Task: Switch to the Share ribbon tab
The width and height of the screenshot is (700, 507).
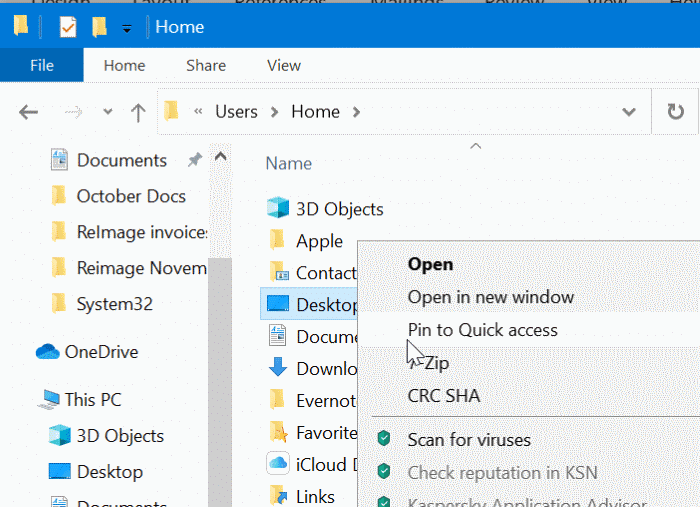Action: click(x=206, y=66)
